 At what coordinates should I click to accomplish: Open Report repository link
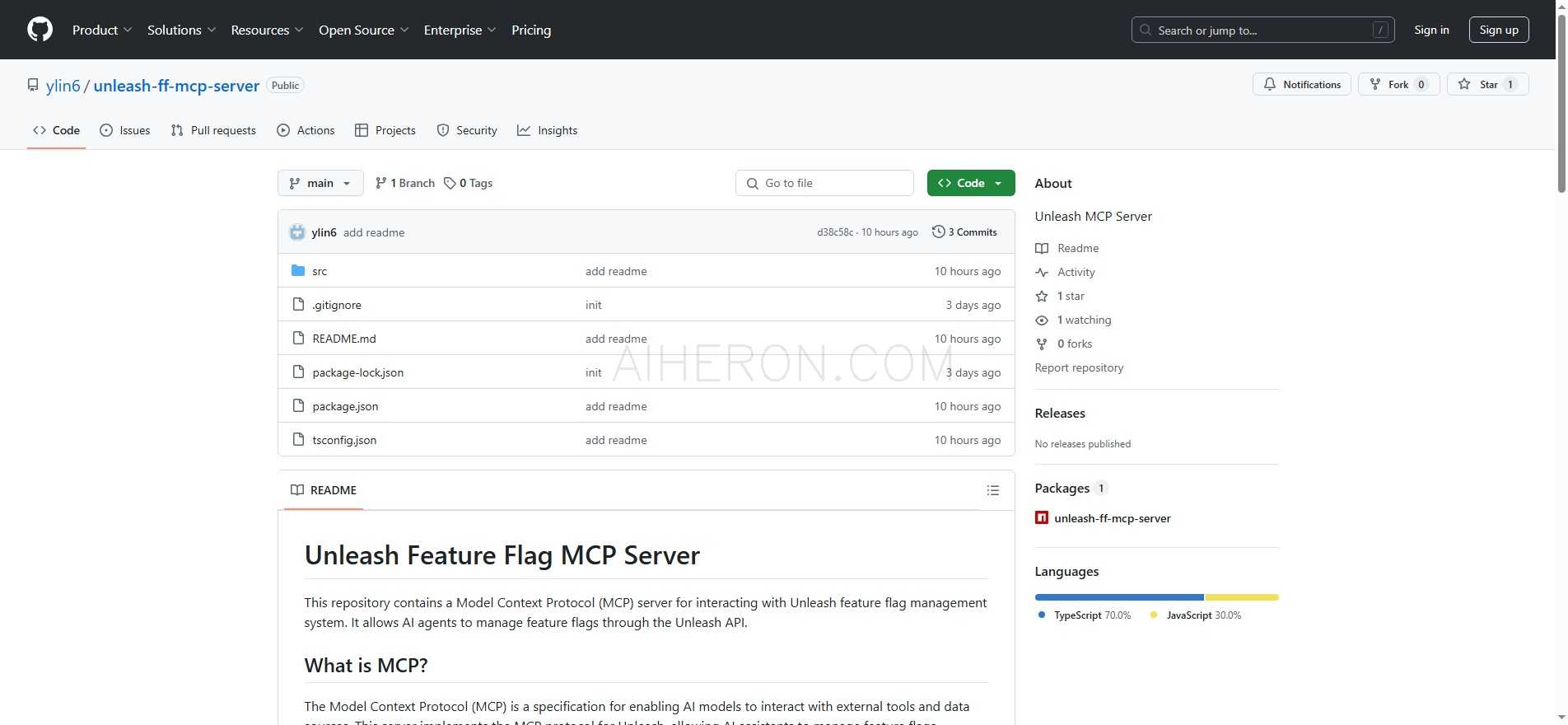pos(1079,367)
